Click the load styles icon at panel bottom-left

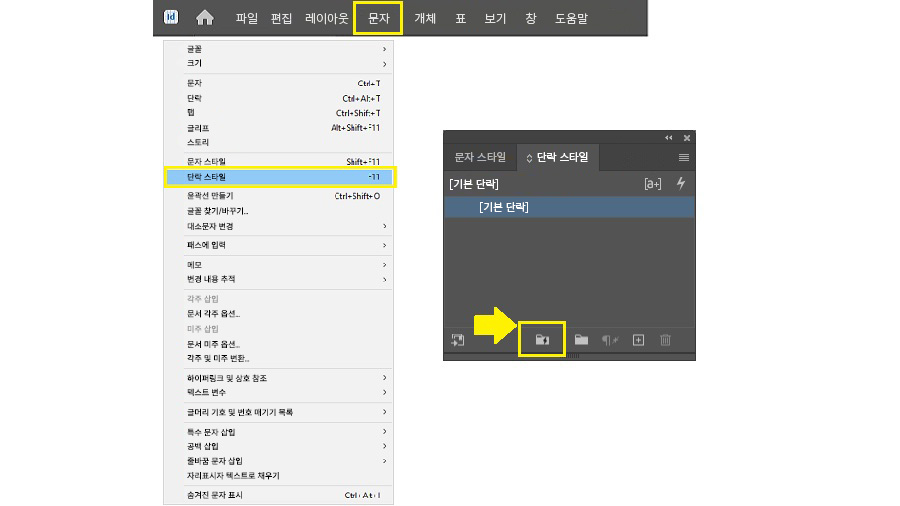[x=457, y=340]
